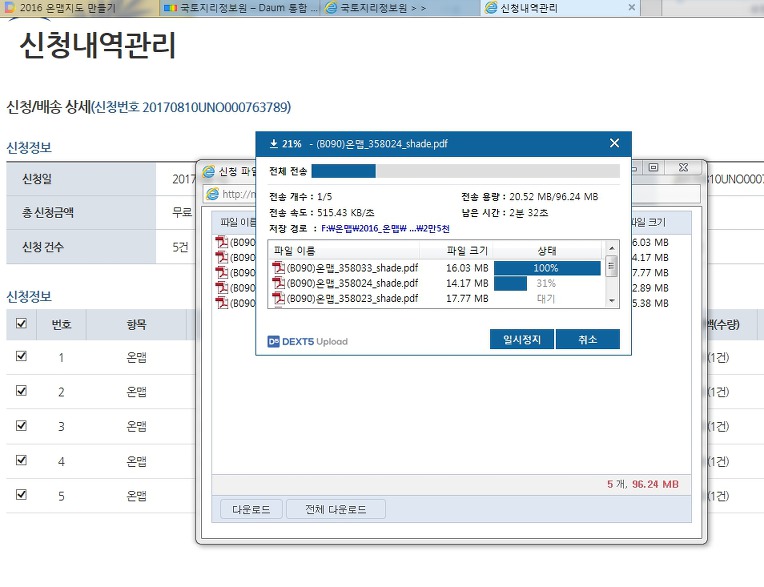
Task: Open the save path F:\온맵\2016_온맵 link
Action: [x=385, y=228]
